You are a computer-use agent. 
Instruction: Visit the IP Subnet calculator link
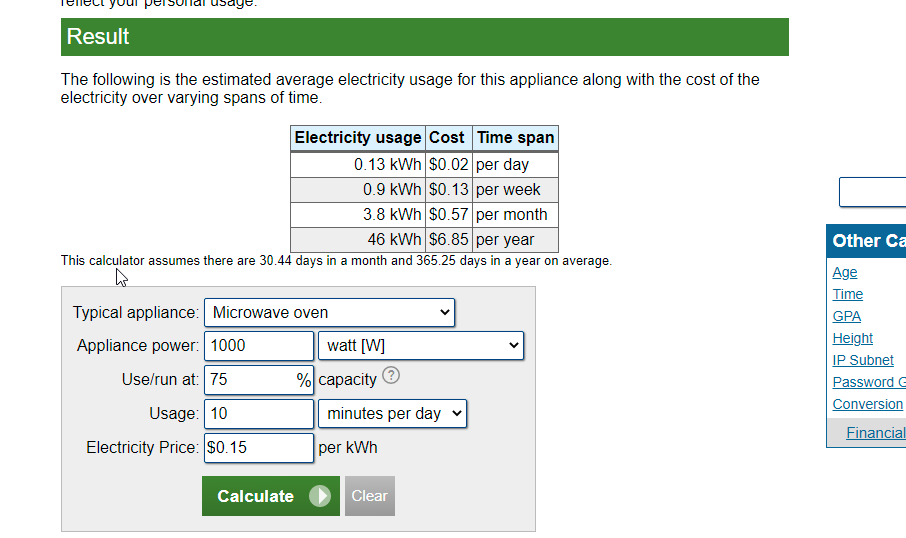tap(864, 360)
